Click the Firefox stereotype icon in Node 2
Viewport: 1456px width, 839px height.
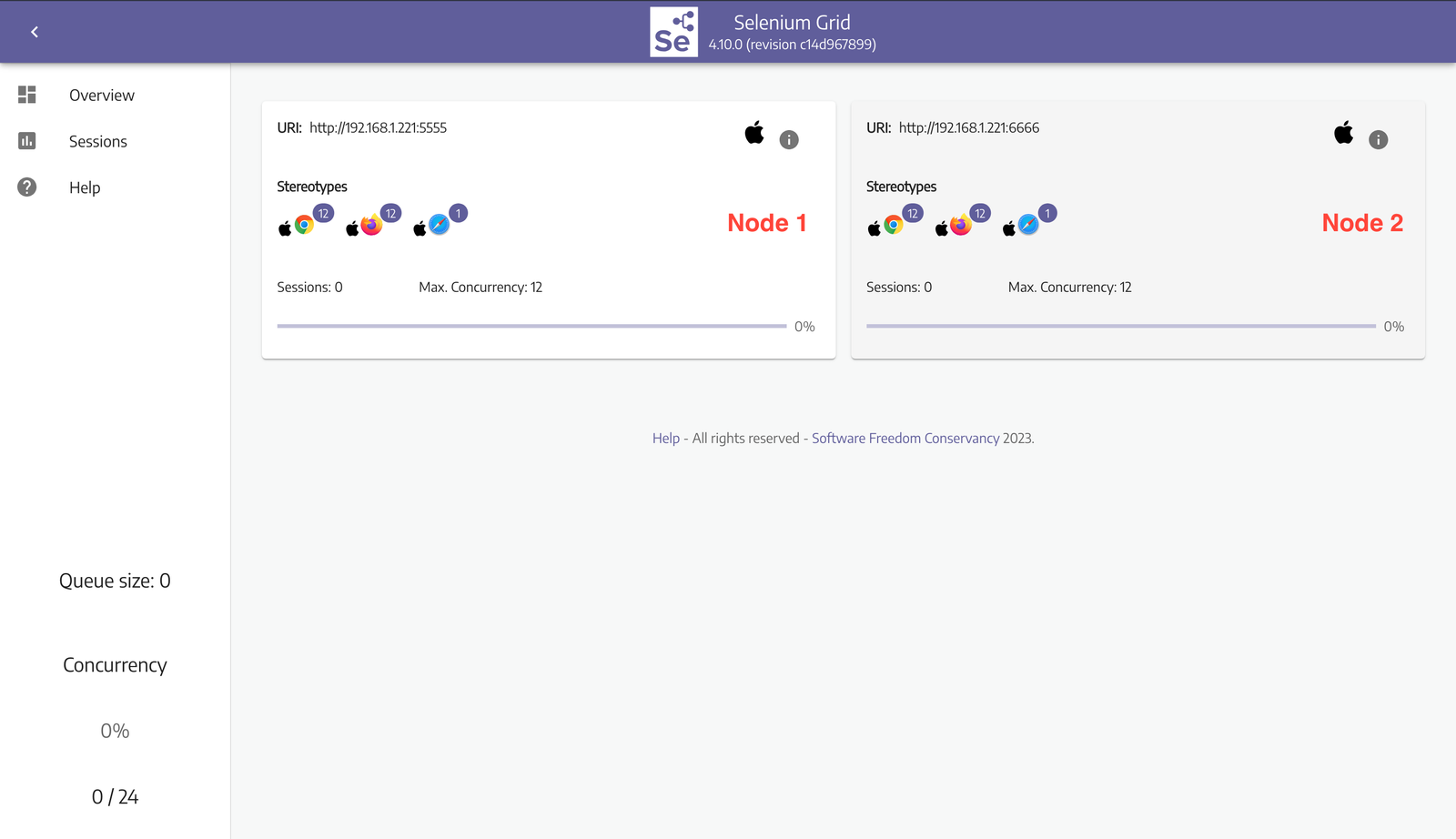[961, 225]
